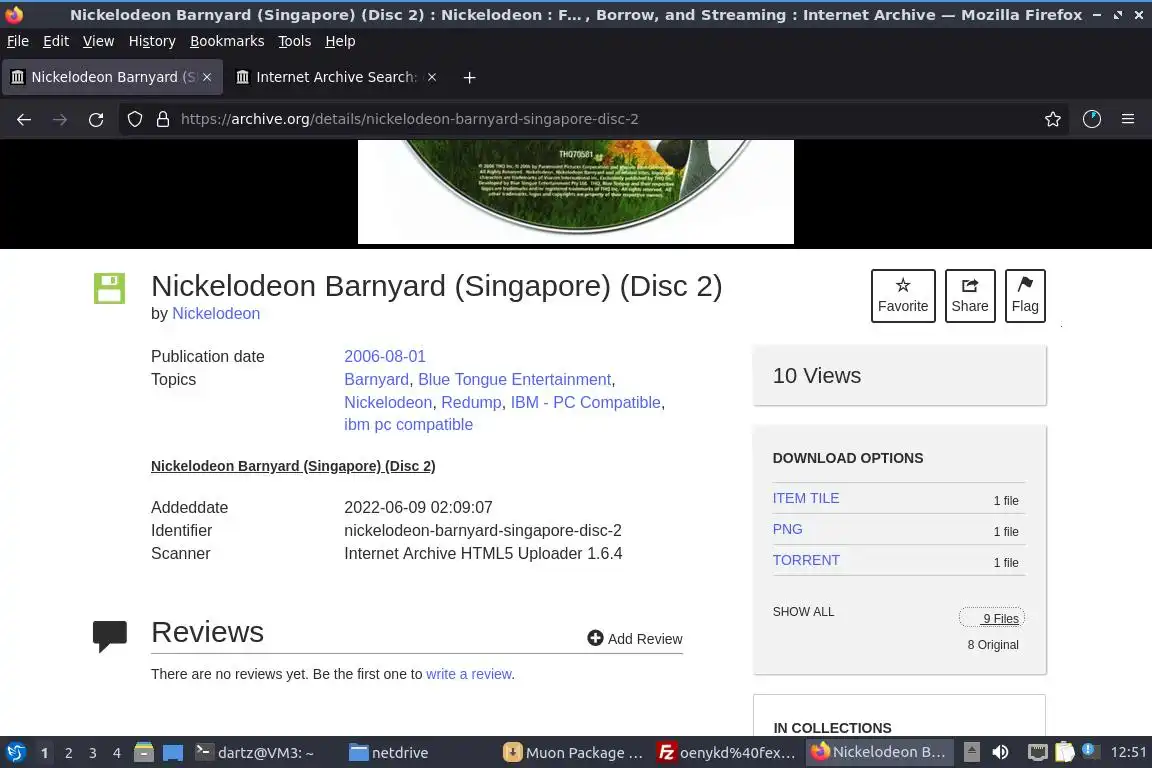Open the dartz@VM3 terminal window
The height and width of the screenshot is (768, 1152).
(x=255, y=753)
